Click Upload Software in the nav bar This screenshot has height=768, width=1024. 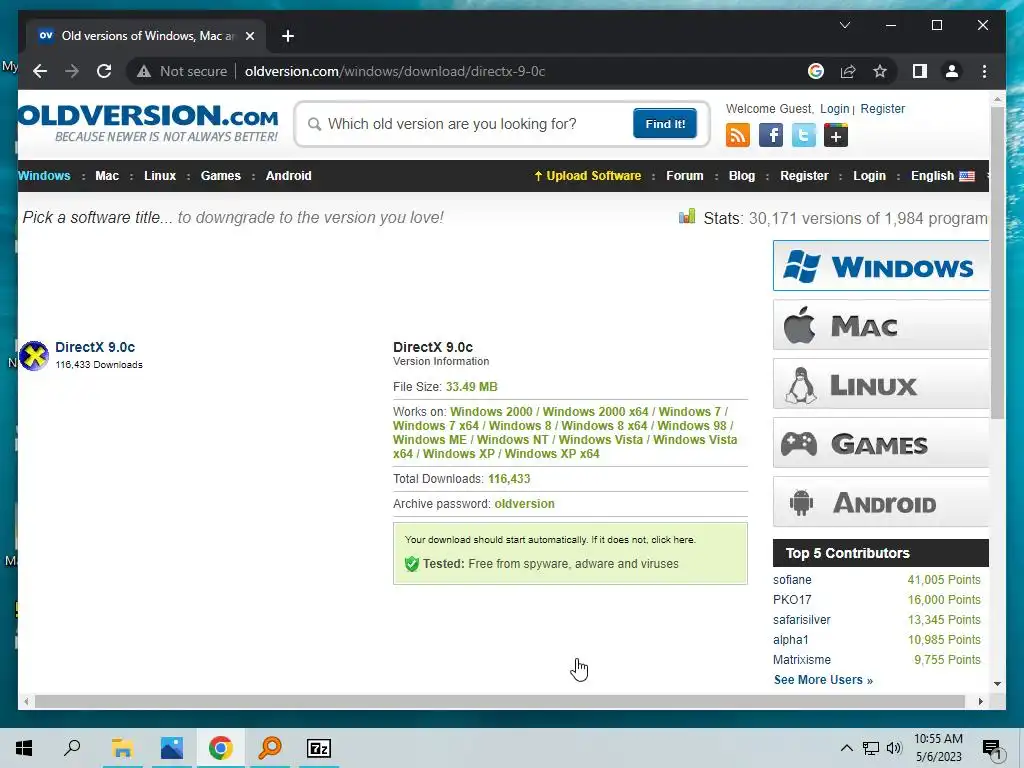(x=587, y=176)
